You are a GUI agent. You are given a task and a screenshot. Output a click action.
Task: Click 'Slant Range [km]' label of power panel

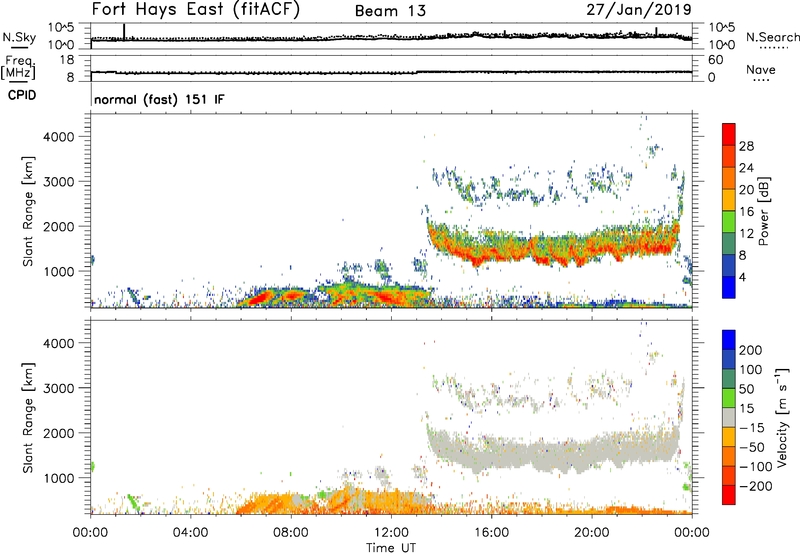tap(28, 211)
